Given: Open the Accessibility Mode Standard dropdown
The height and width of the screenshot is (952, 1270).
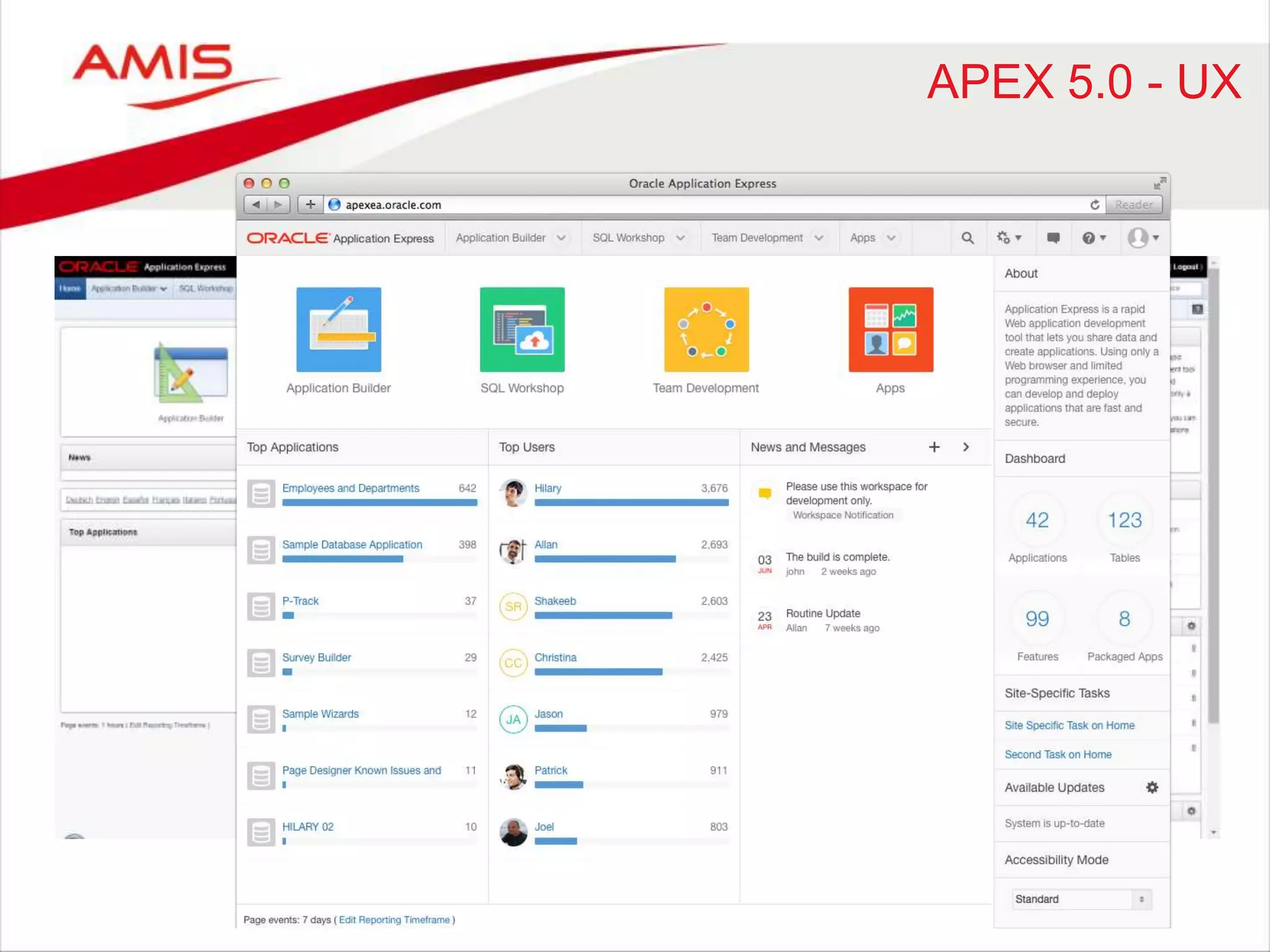Looking at the screenshot, I should tap(1081, 899).
